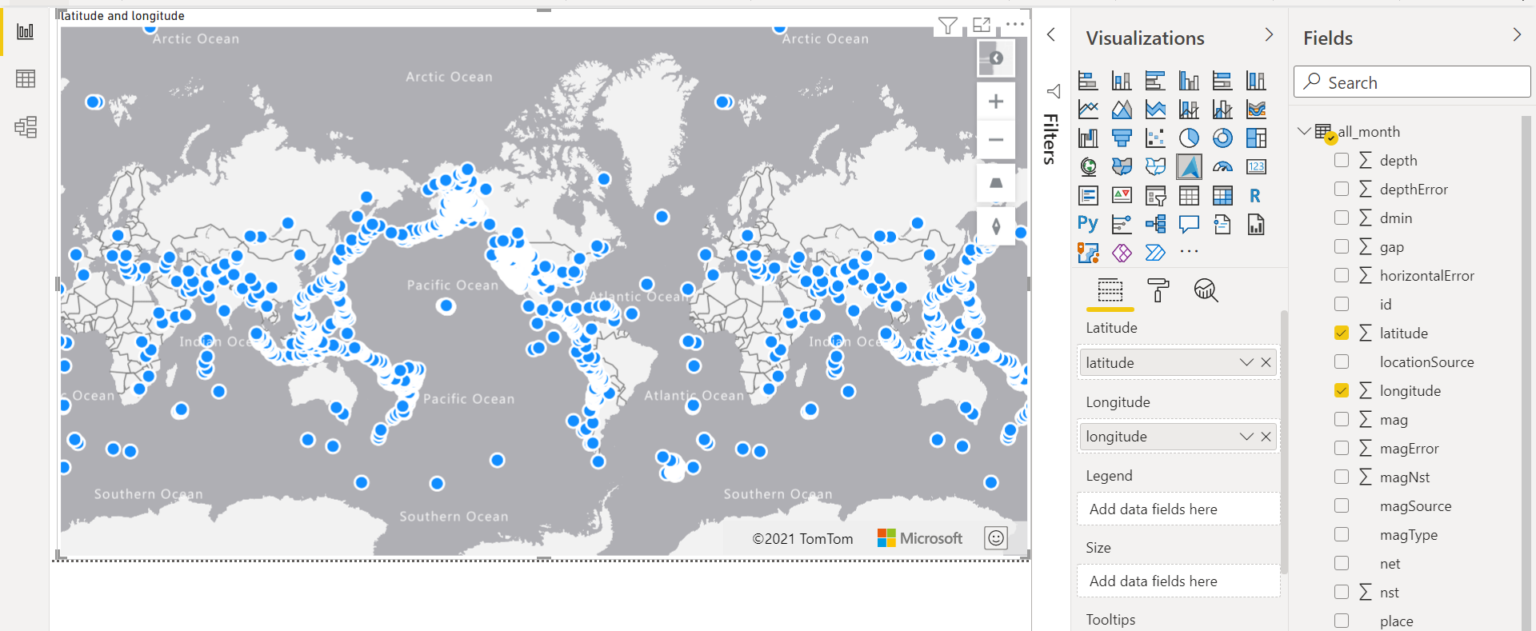Image resolution: width=1536 pixels, height=631 pixels.
Task: Select the Pie chart visualization
Action: pos(1188,137)
